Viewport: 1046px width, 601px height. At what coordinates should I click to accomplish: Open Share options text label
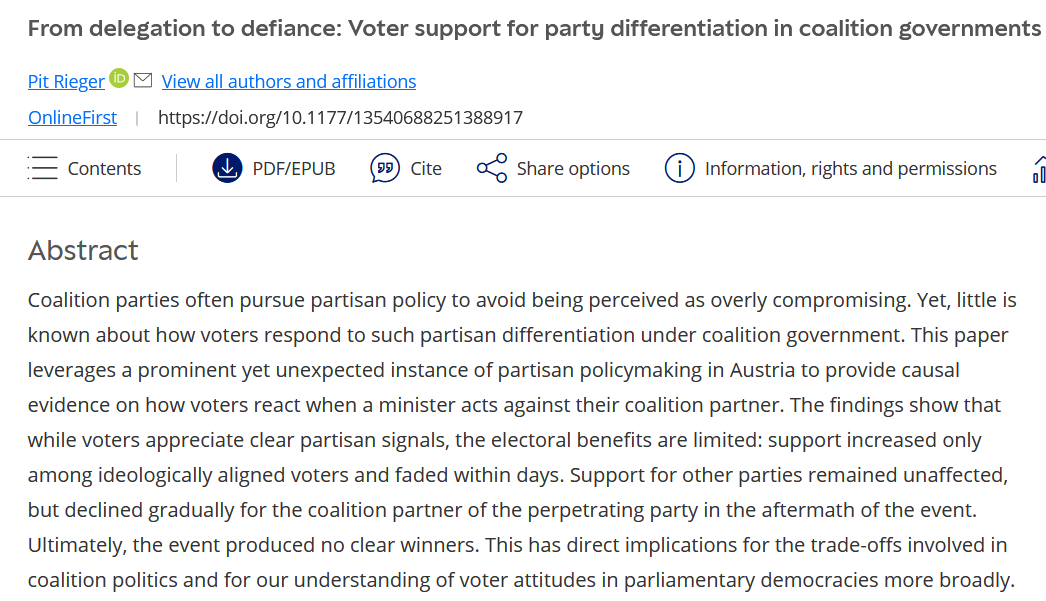pos(573,169)
